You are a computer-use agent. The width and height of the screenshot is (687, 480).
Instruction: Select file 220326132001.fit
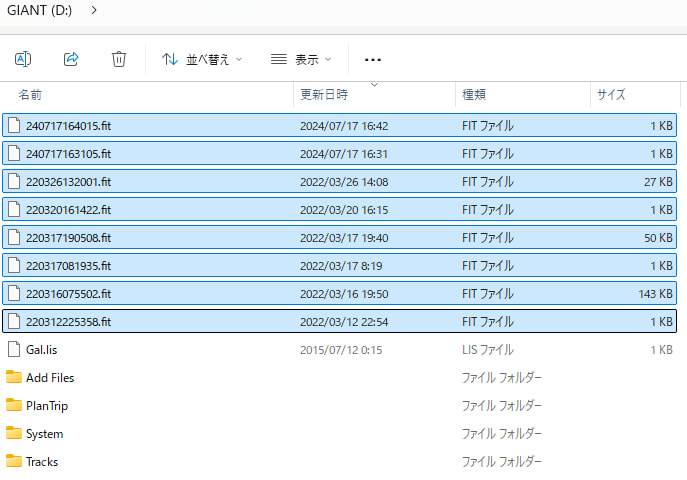pos(68,182)
